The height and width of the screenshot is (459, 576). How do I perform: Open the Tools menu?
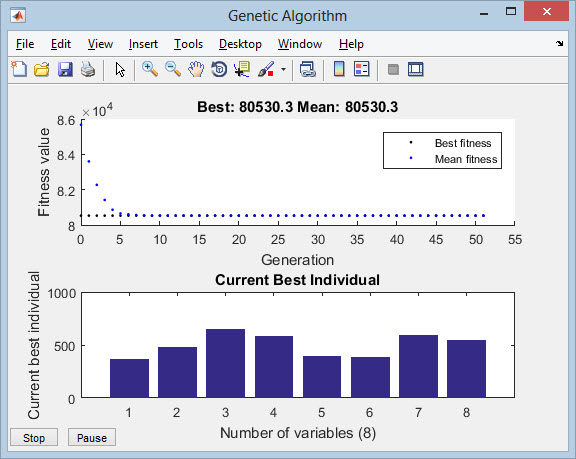pos(188,44)
